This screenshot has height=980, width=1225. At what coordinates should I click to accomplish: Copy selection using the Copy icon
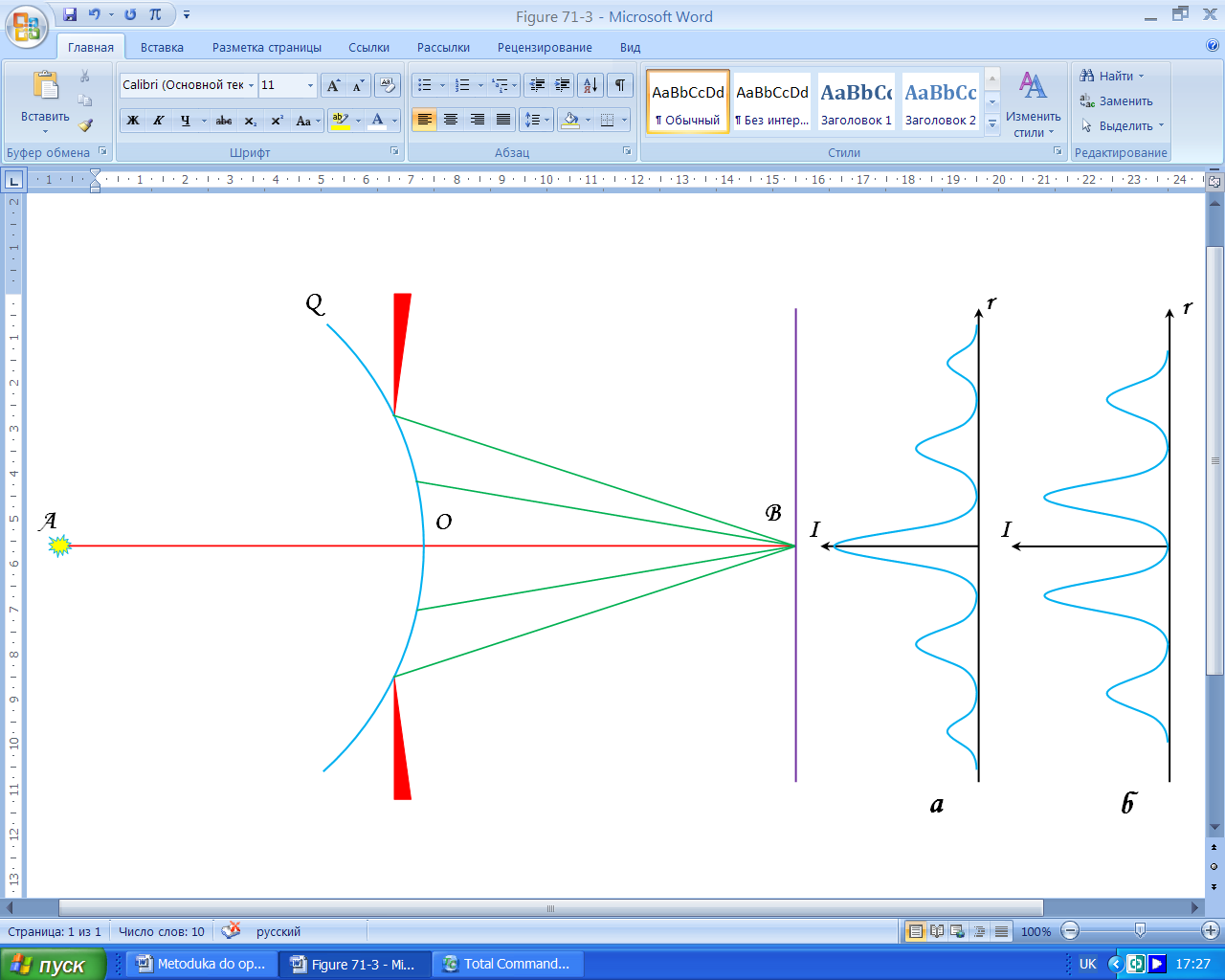[85, 100]
